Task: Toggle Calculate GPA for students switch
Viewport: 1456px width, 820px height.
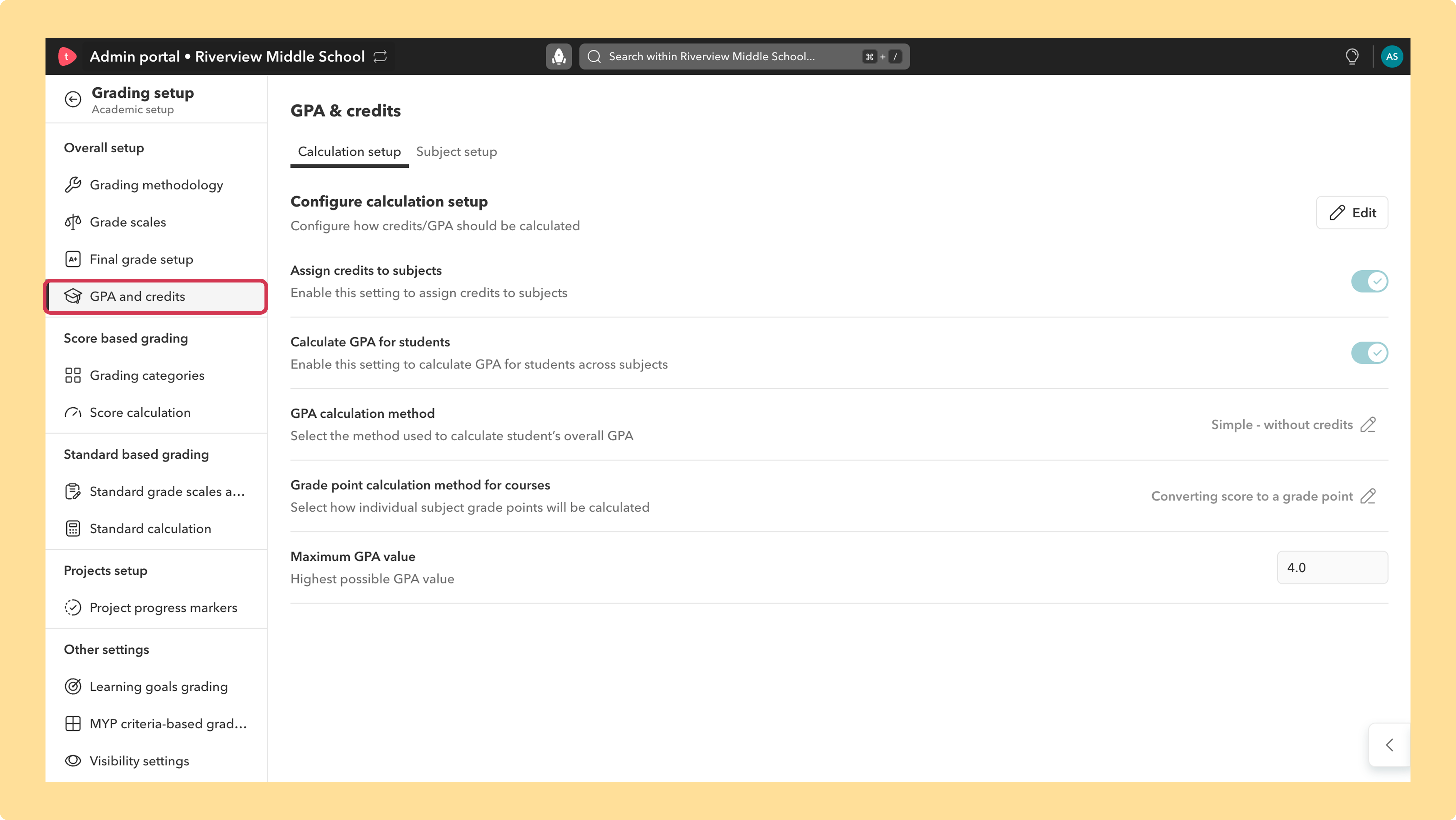Action: (x=1370, y=353)
